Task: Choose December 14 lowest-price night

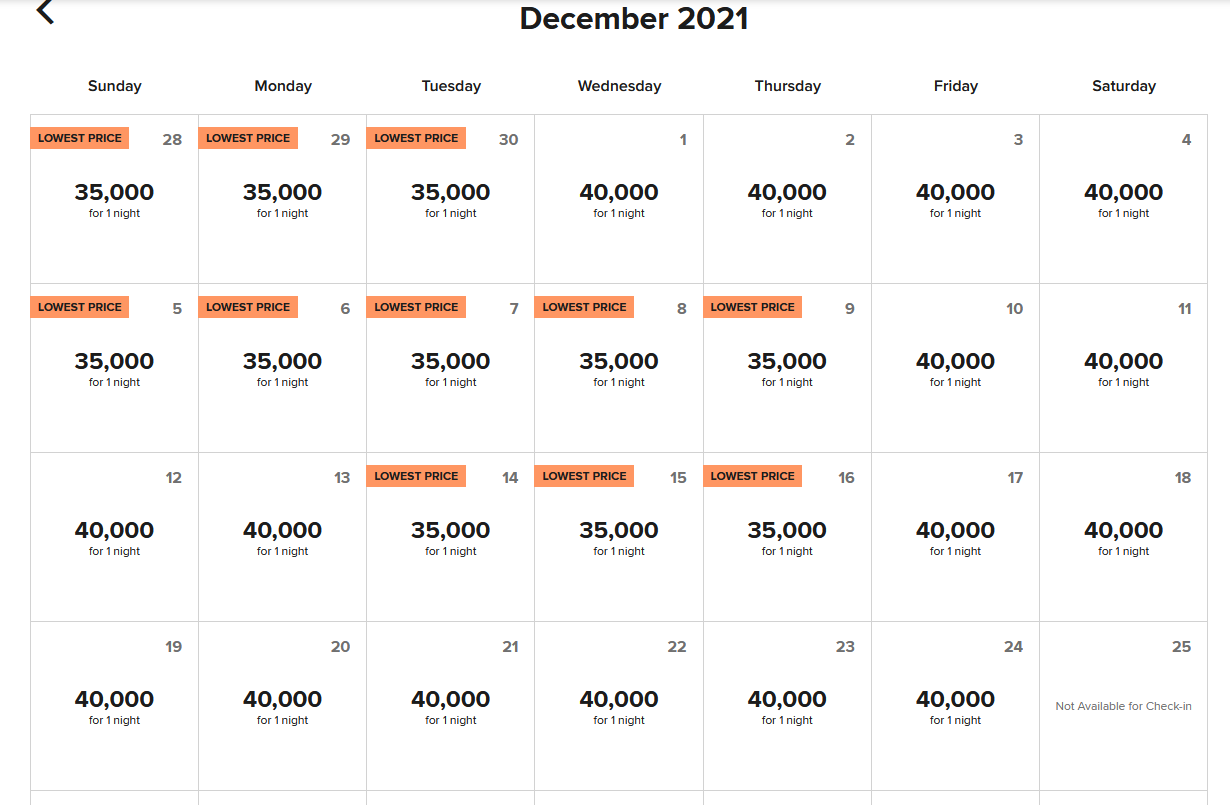Action: click(450, 537)
